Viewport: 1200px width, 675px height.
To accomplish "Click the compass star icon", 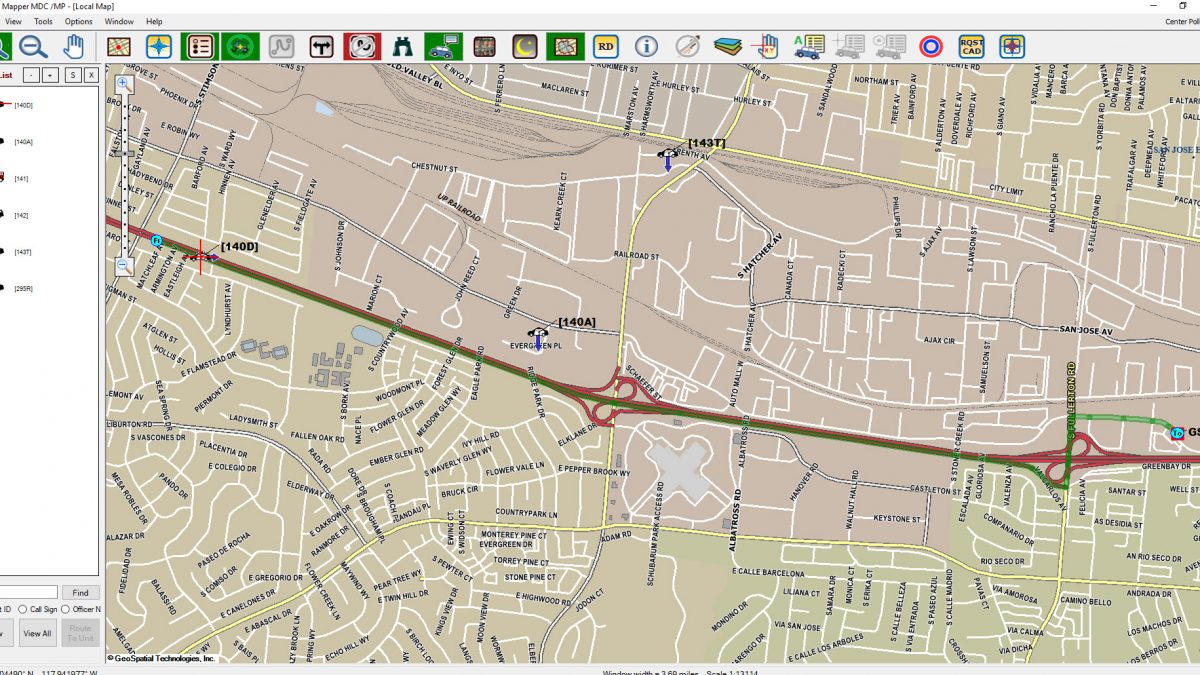I will 159,46.
